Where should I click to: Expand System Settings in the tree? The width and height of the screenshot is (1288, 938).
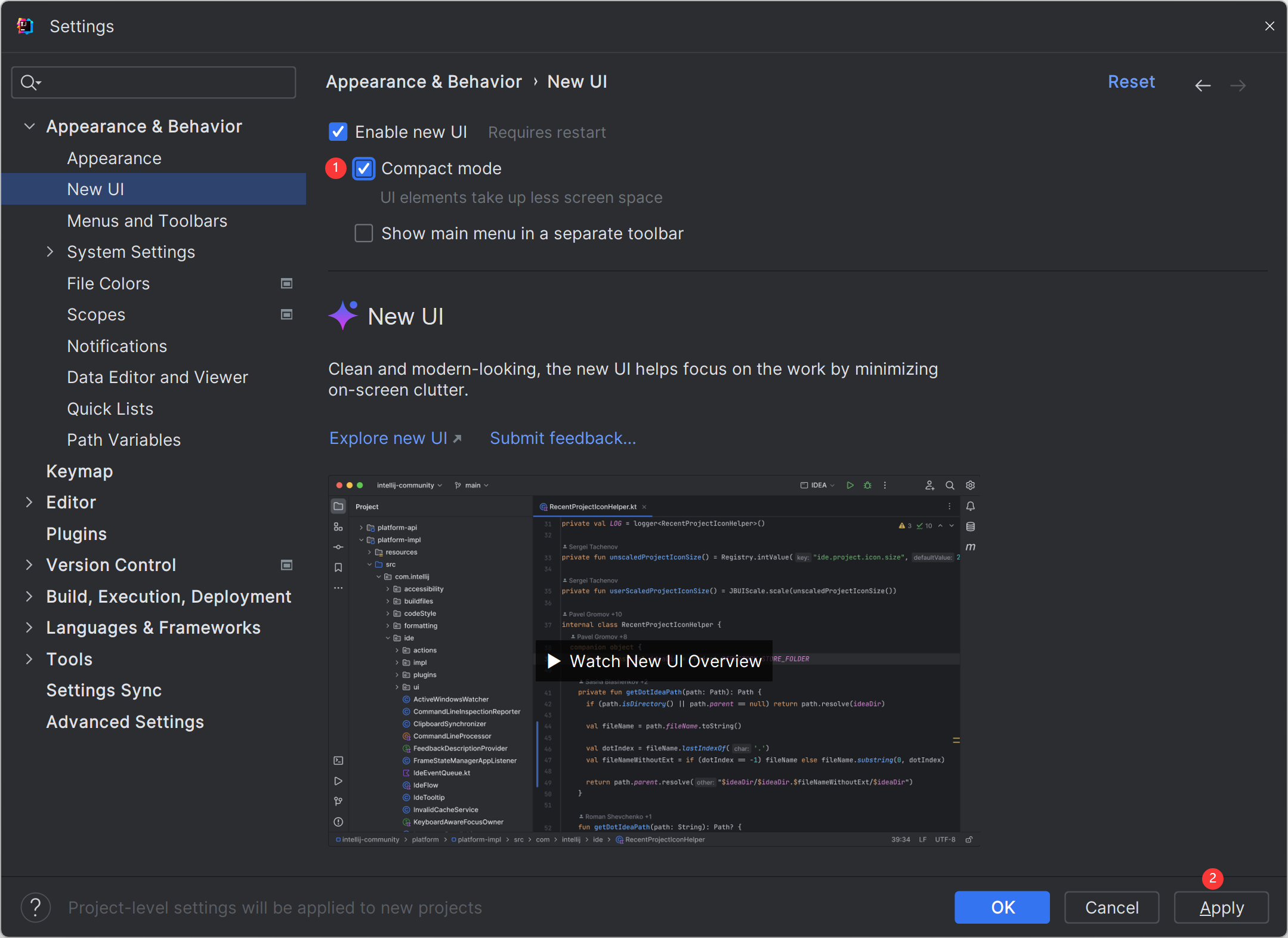click(50, 252)
